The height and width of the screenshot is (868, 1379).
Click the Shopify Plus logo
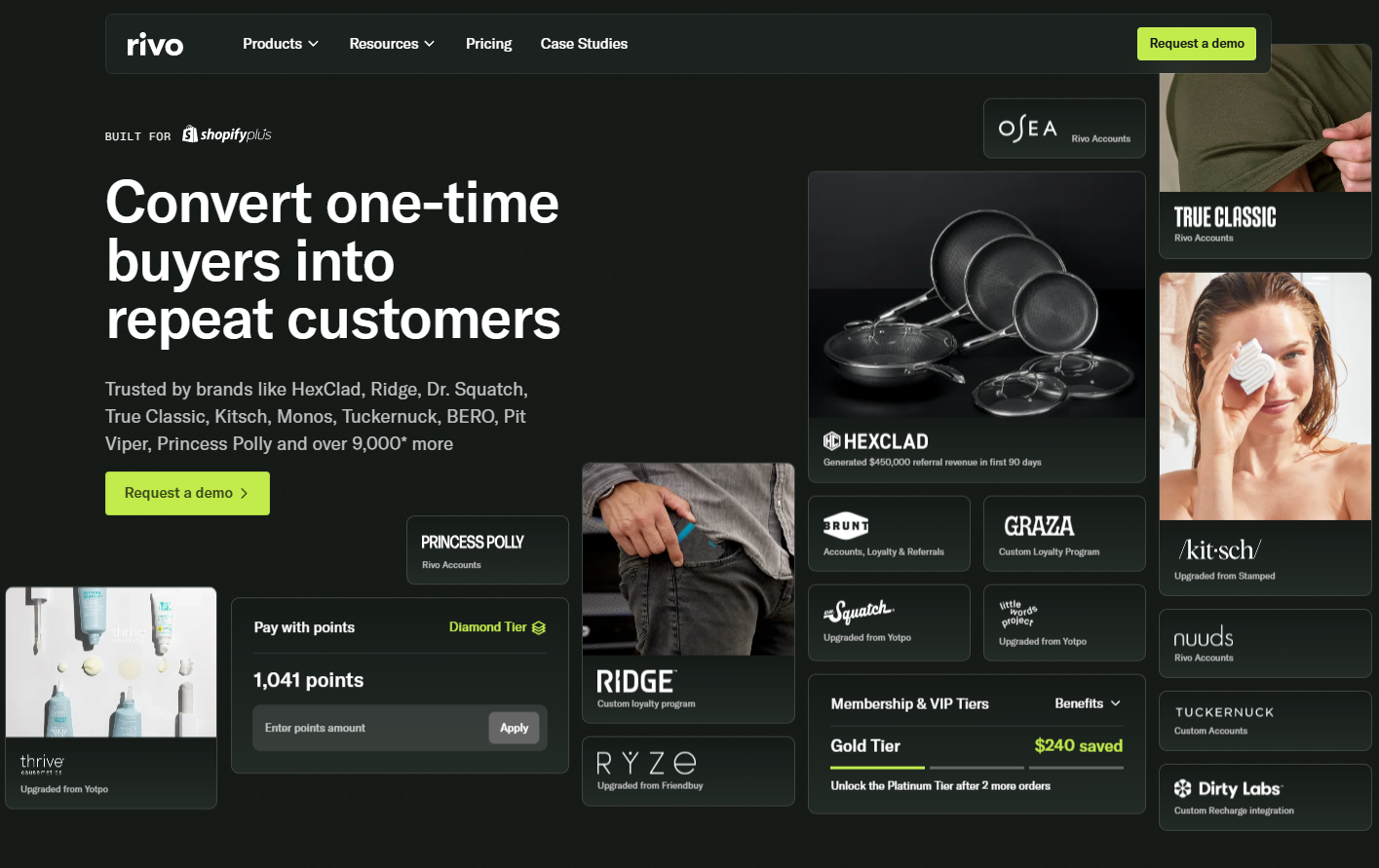pos(227,134)
